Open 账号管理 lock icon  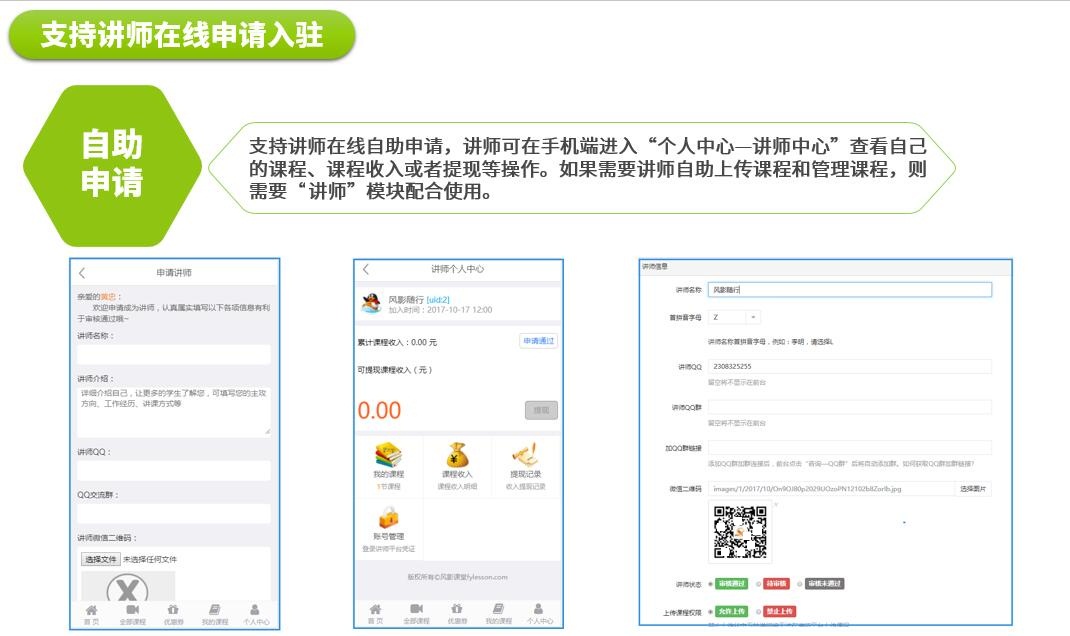coord(388,518)
